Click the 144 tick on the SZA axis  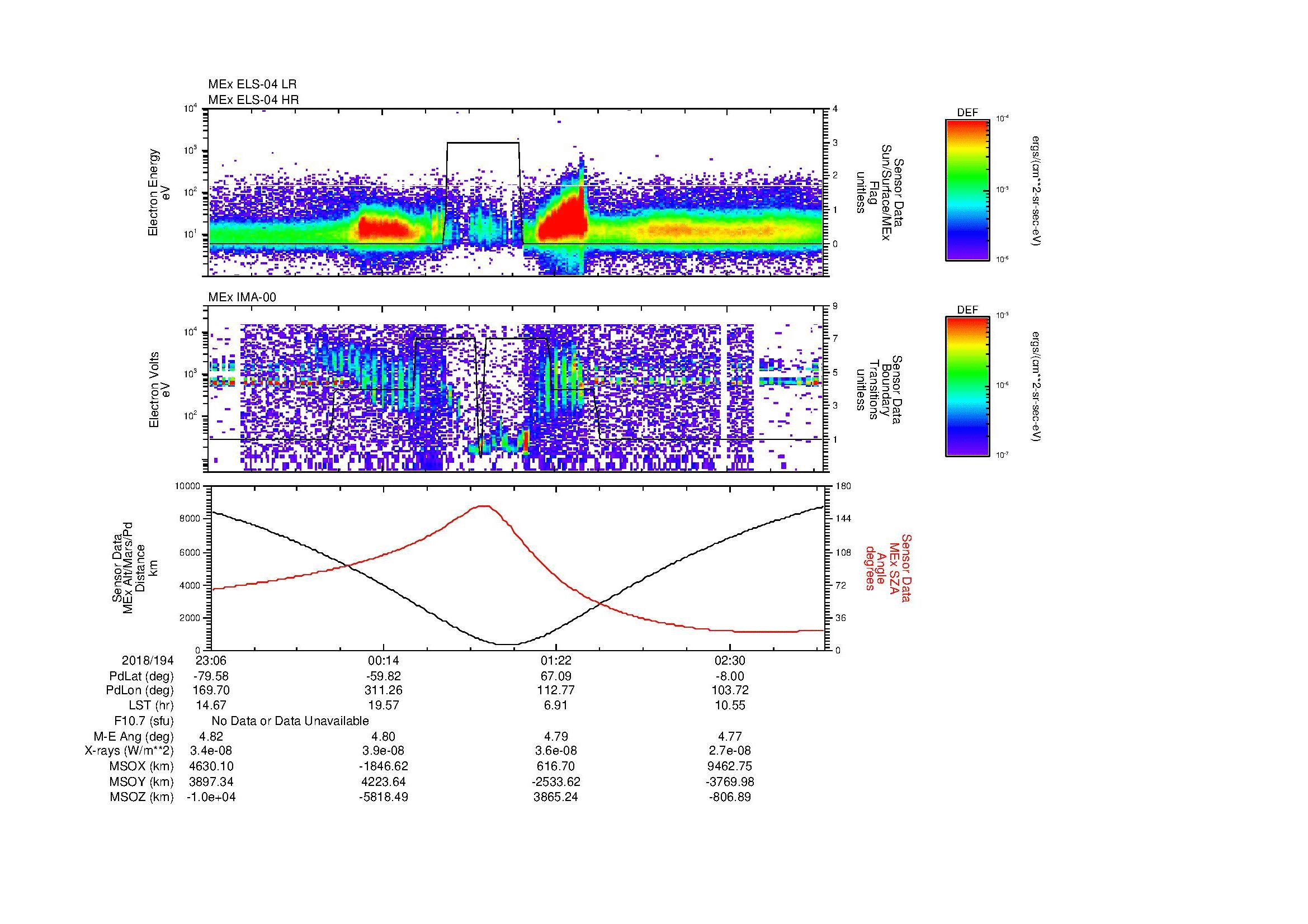point(843,519)
